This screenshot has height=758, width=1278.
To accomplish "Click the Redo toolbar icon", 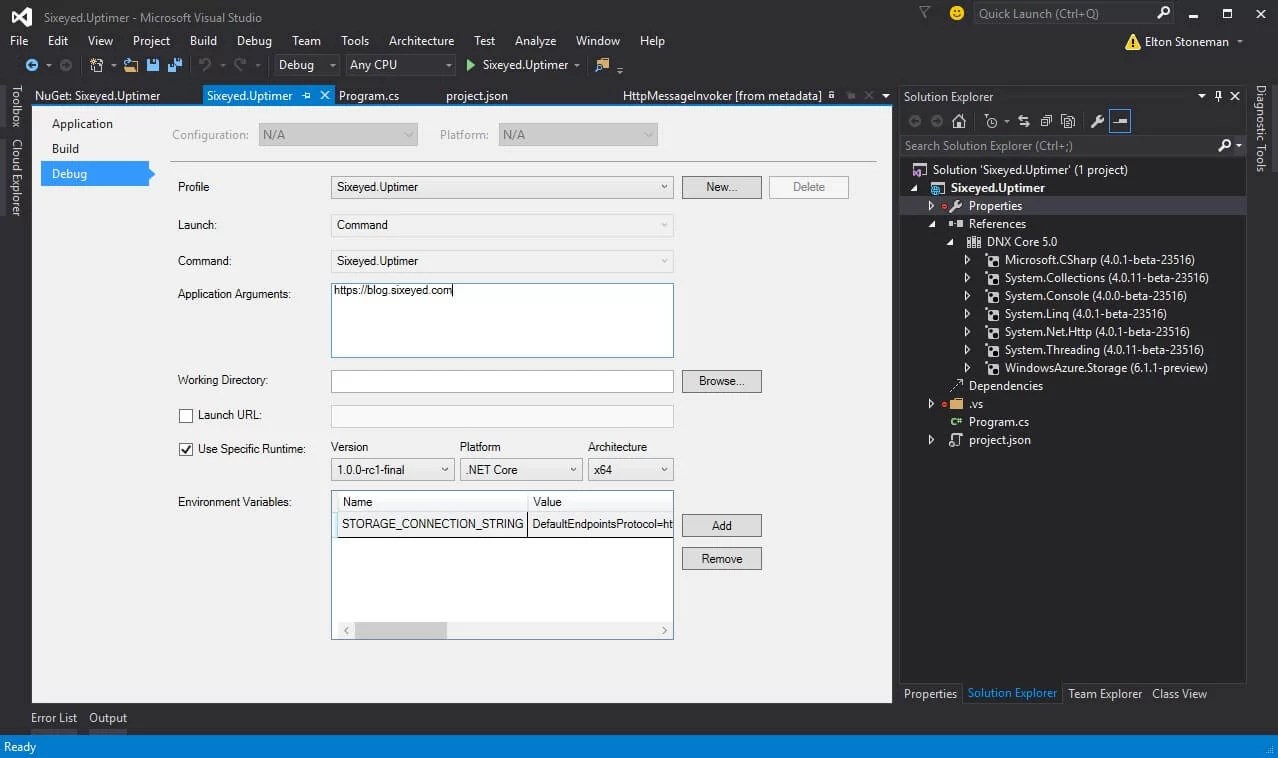I will (240, 65).
